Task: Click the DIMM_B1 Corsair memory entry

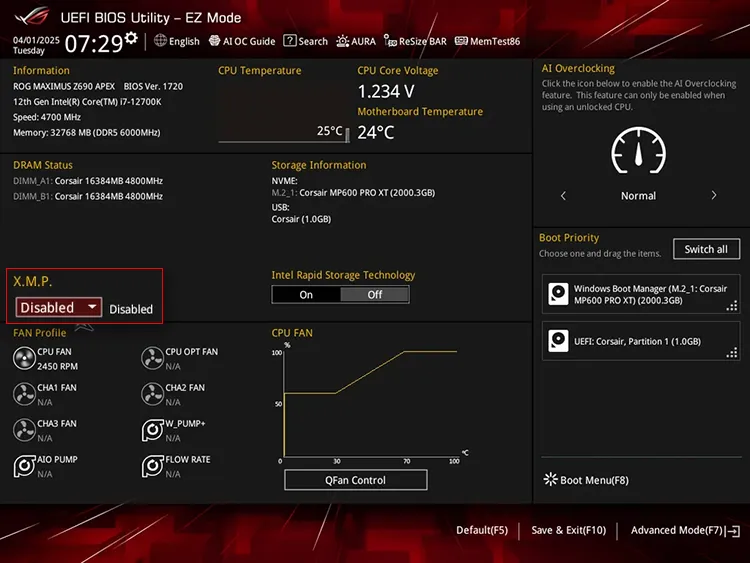Action: (x=88, y=196)
